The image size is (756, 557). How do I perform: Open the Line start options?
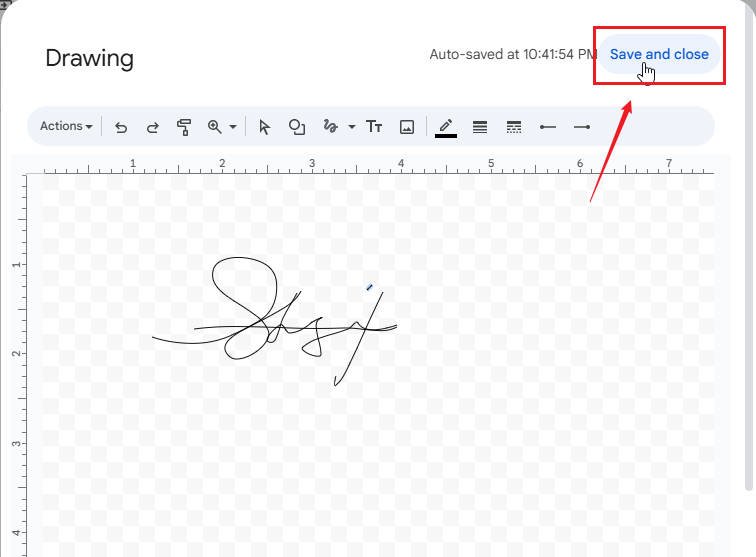tap(548, 127)
